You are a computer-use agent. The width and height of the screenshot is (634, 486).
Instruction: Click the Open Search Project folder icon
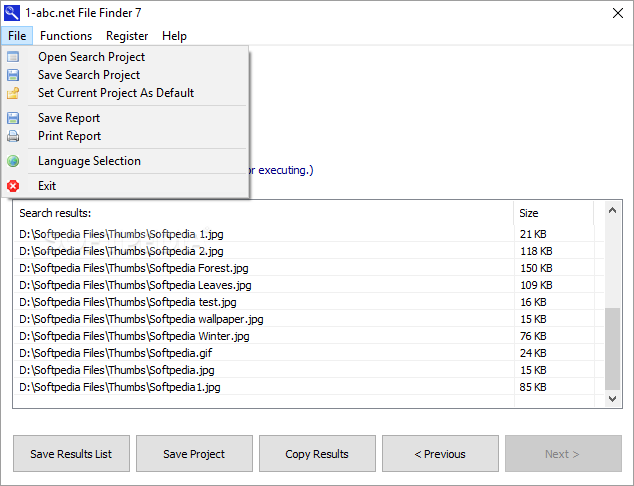13,57
